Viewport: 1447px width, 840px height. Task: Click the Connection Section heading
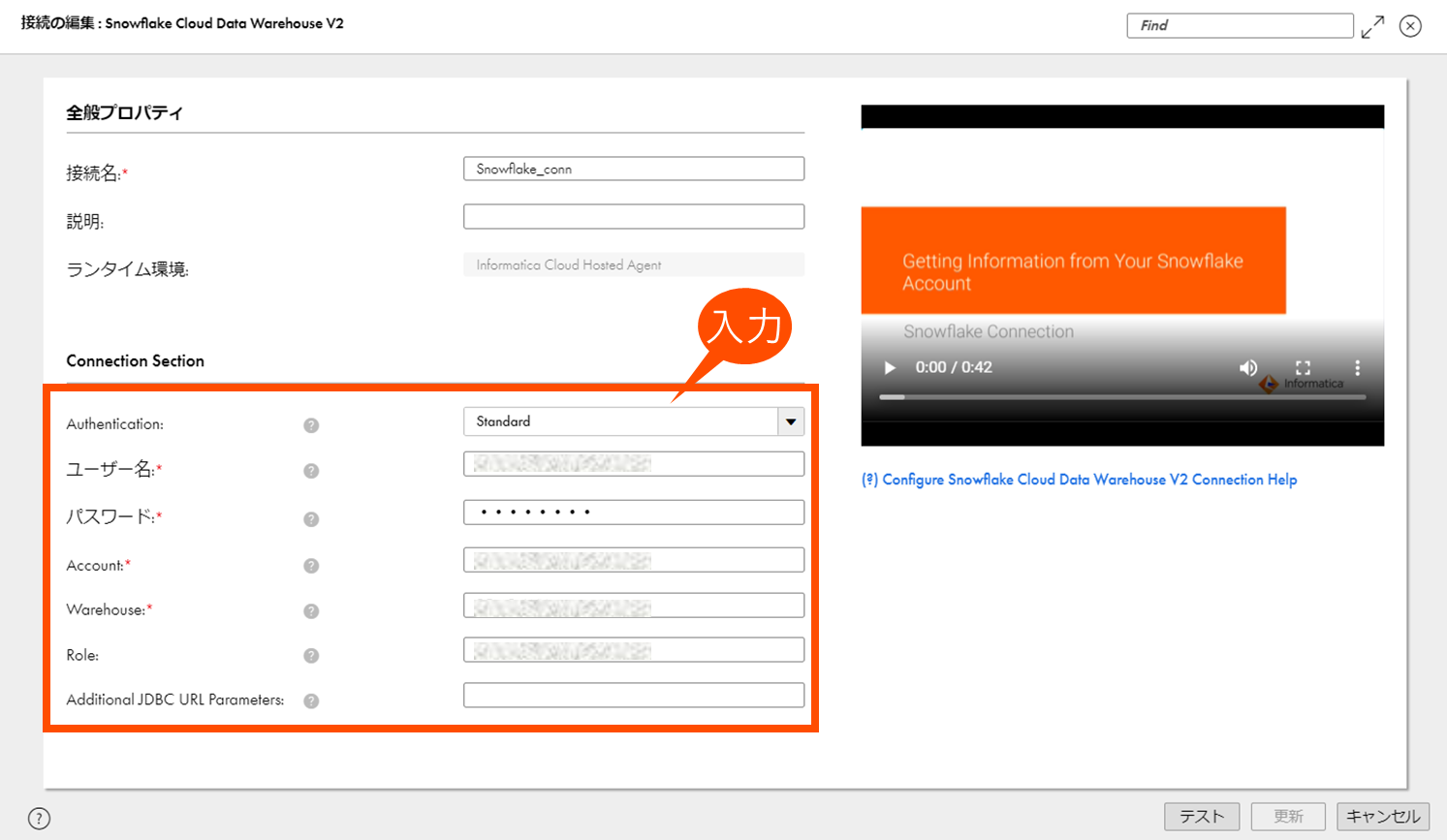[x=135, y=360]
